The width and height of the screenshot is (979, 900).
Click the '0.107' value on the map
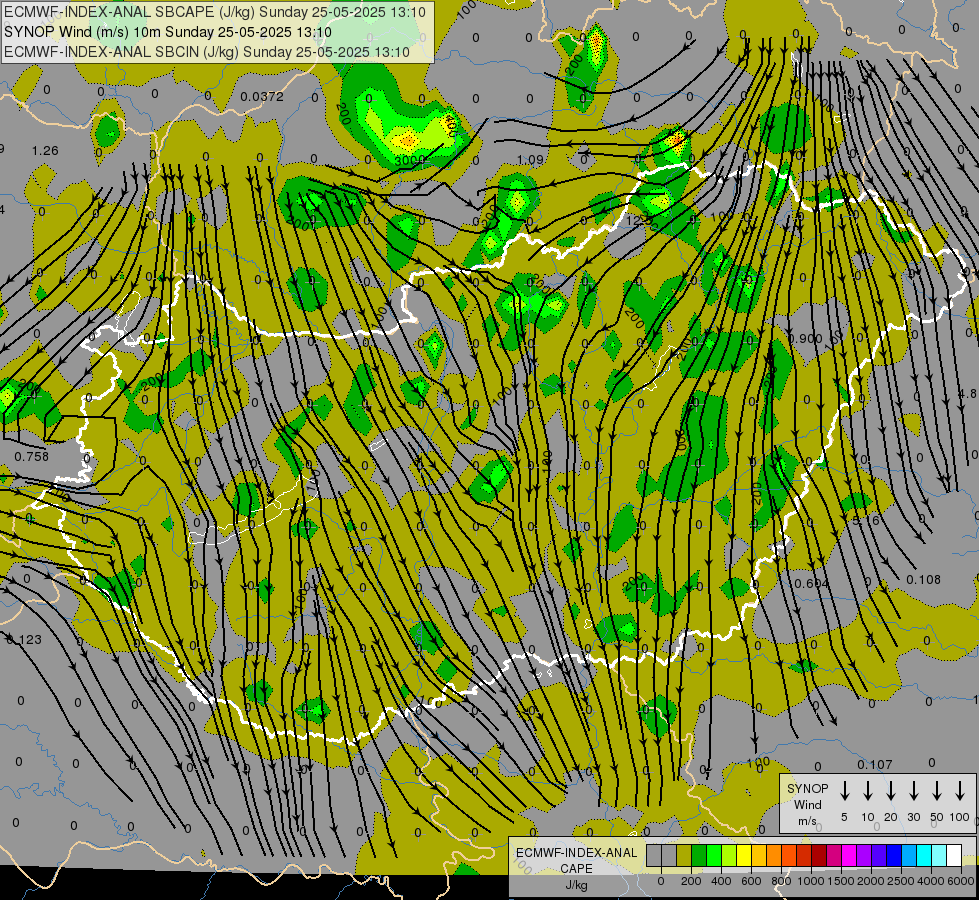click(875, 764)
